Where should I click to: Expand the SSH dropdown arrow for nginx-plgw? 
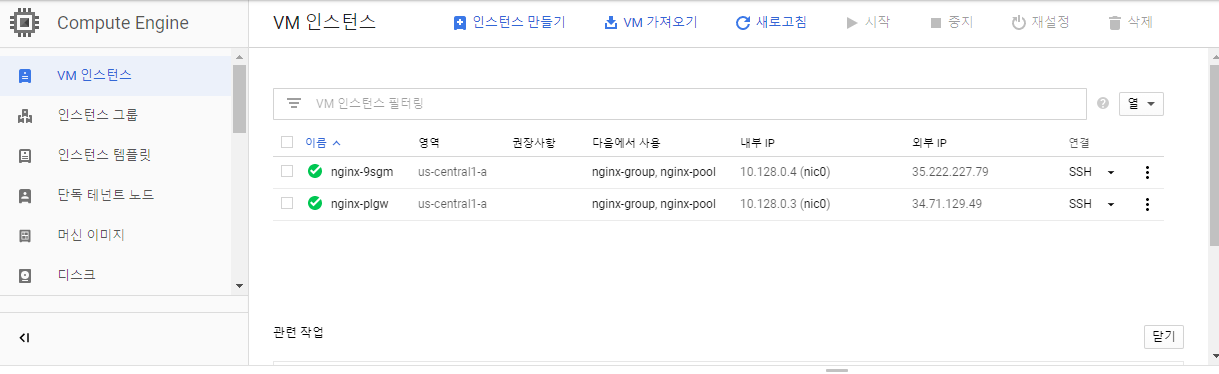(x=1110, y=204)
